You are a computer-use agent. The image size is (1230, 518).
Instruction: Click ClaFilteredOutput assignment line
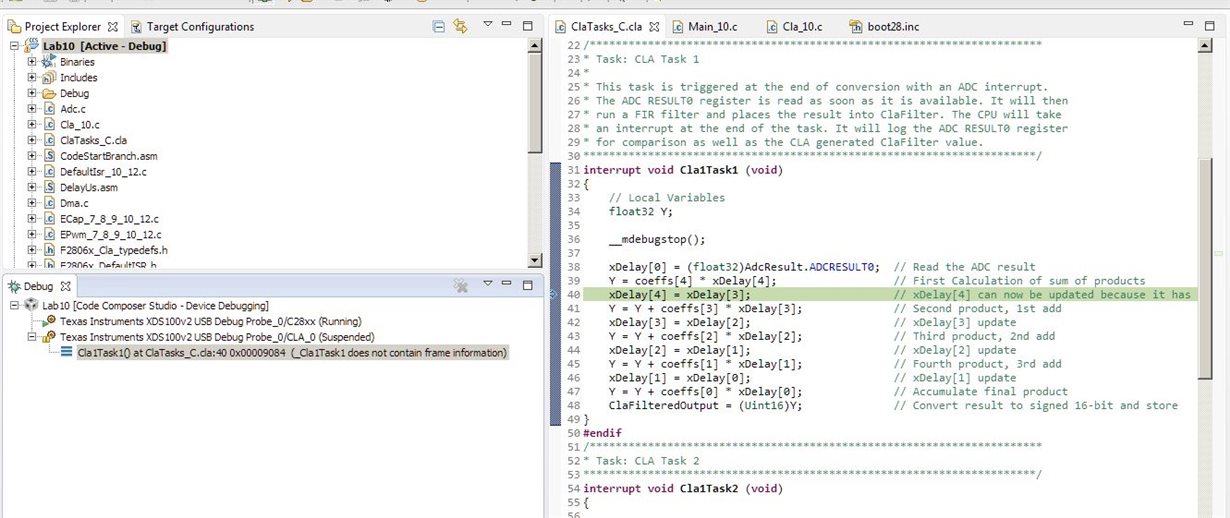(x=708, y=405)
